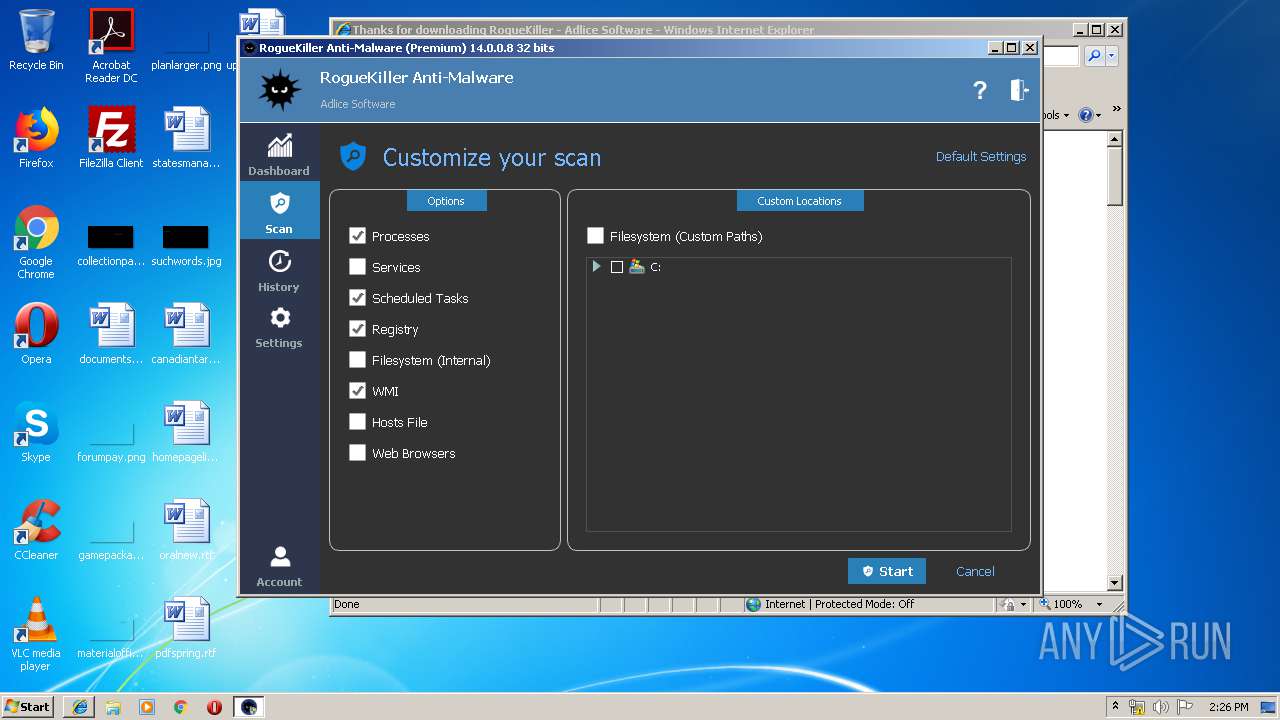Launch Skype from the desktop
The image size is (1280, 720).
[x=36, y=432]
